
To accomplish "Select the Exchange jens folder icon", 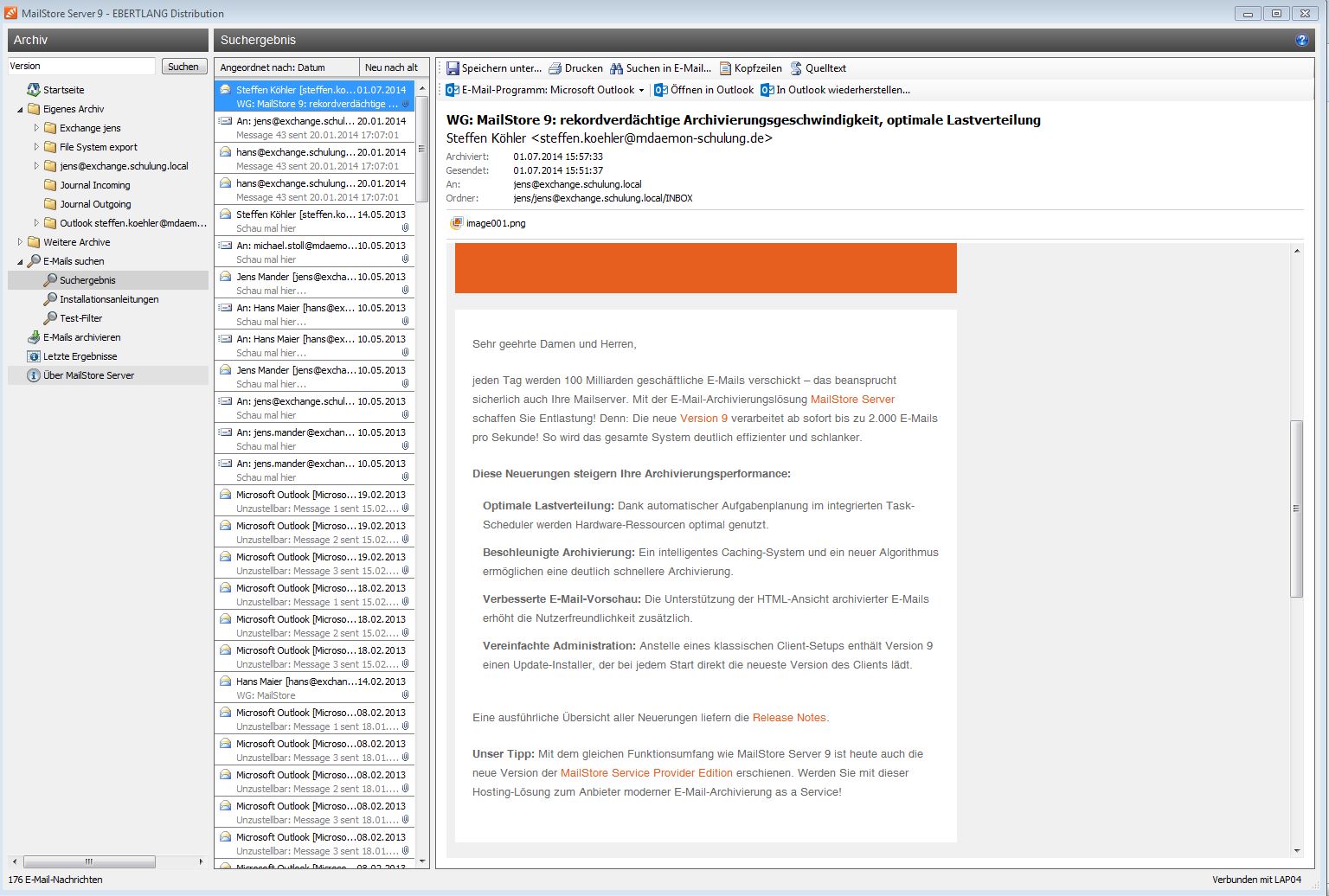I will pyautogui.click(x=50, y=128).
